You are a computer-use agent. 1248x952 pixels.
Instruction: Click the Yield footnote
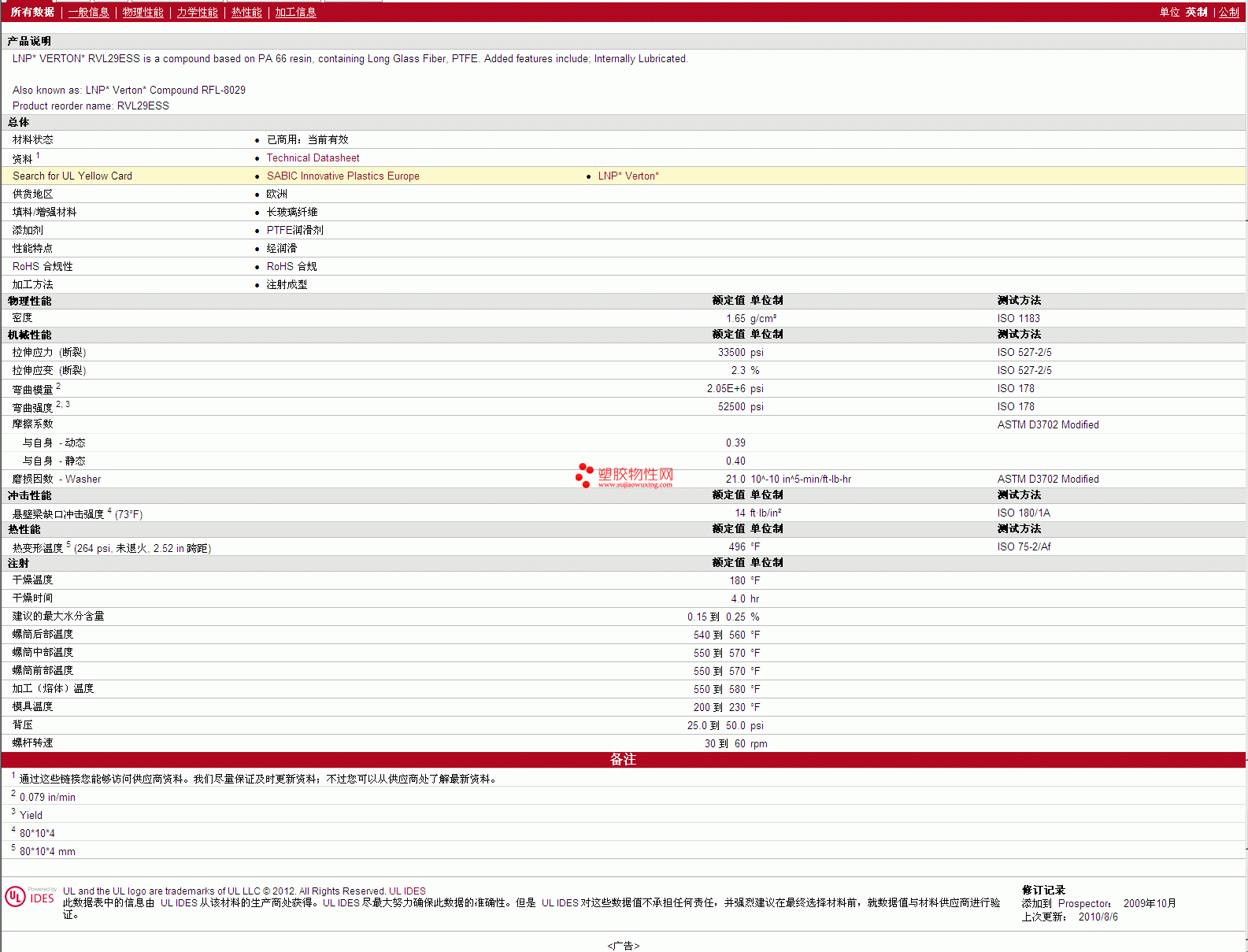coord(31,815)
